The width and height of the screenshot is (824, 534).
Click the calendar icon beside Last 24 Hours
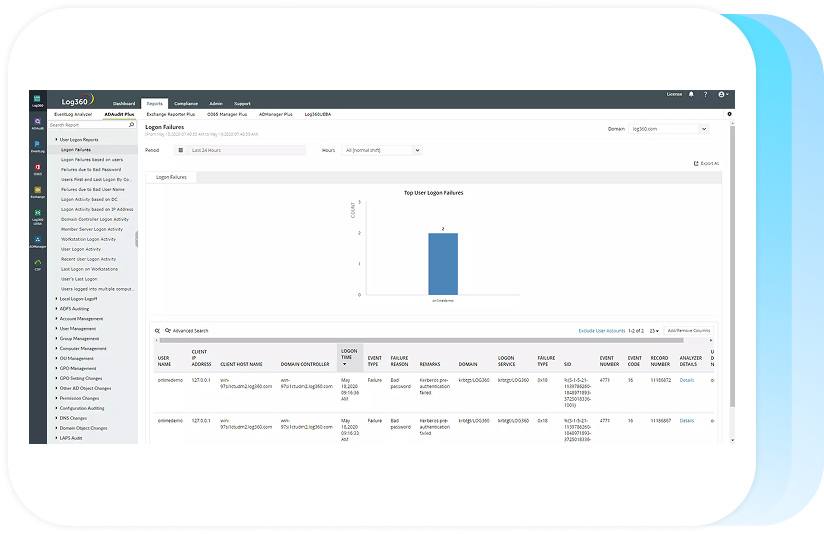point(181,150)
